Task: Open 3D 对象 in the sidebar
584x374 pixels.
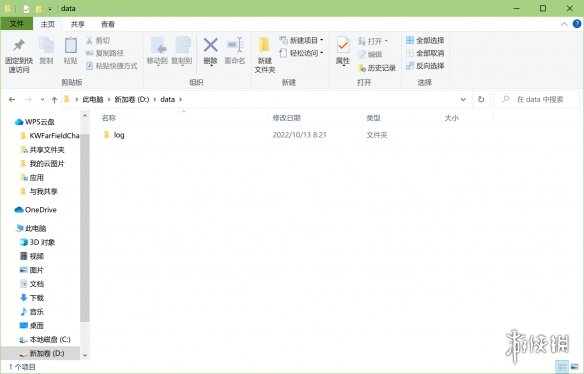Action: click(x=37, y=242)
